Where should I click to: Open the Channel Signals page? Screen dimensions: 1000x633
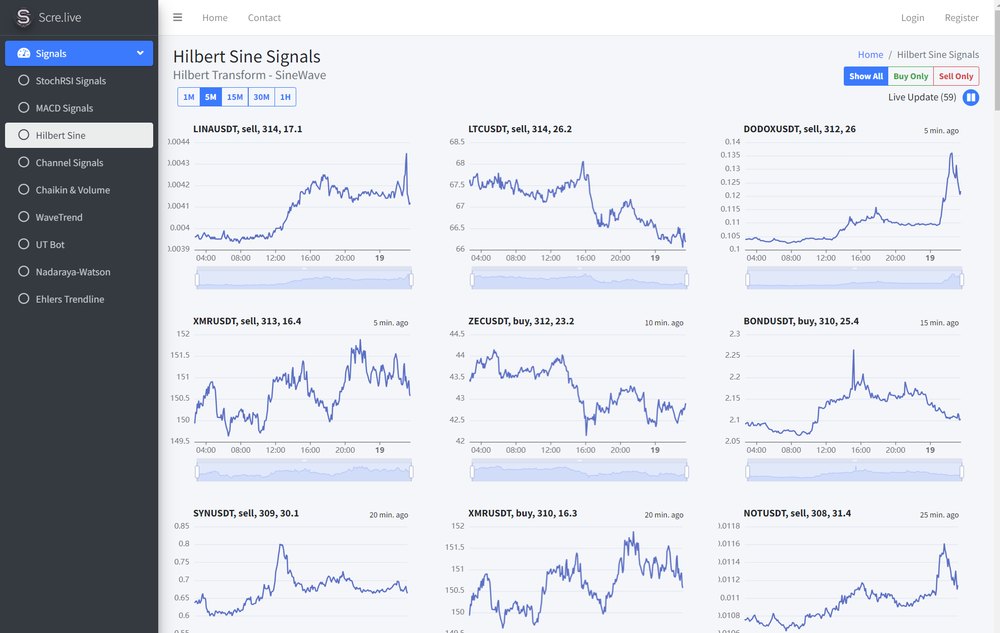(69, 162)
